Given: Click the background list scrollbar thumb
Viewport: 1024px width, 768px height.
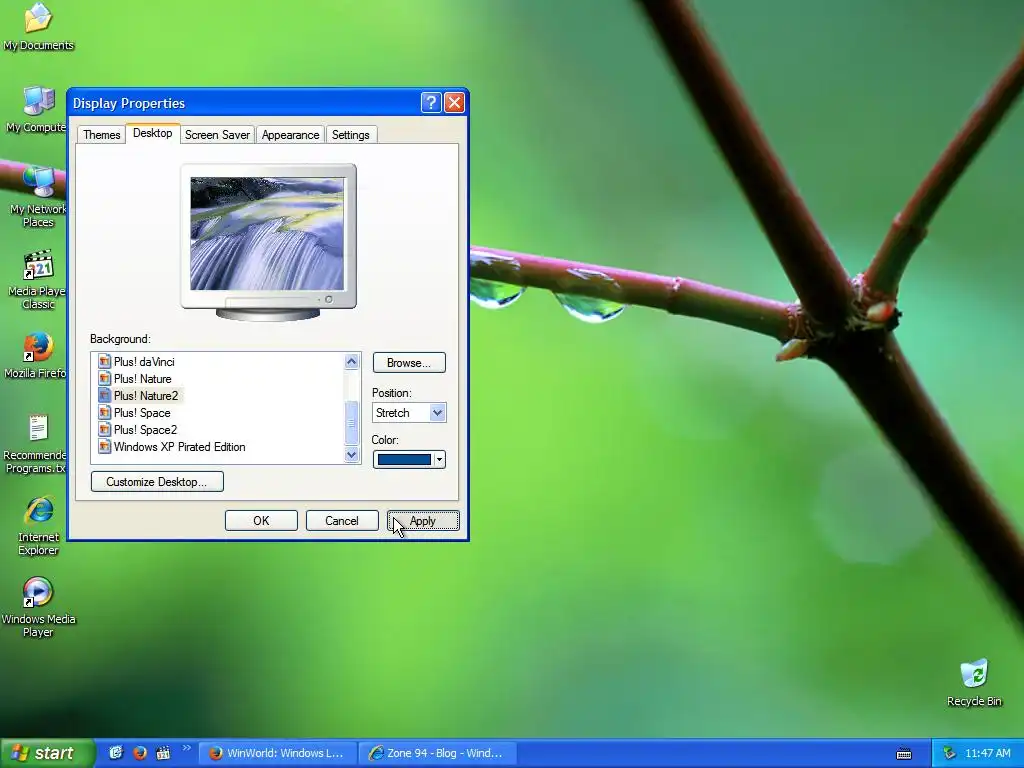Looking at the screenshot, I should tap(351, 423).
